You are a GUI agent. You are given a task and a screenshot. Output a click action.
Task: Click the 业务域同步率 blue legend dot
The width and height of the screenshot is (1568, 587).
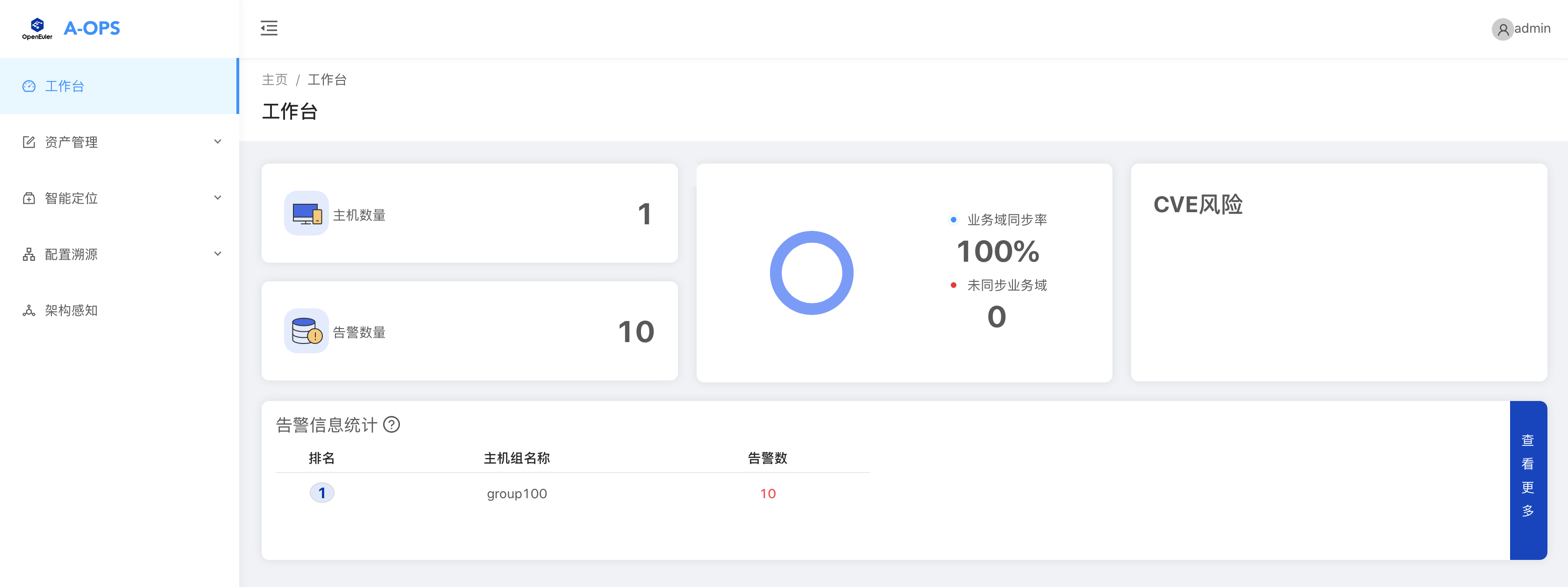pos(953,220)
